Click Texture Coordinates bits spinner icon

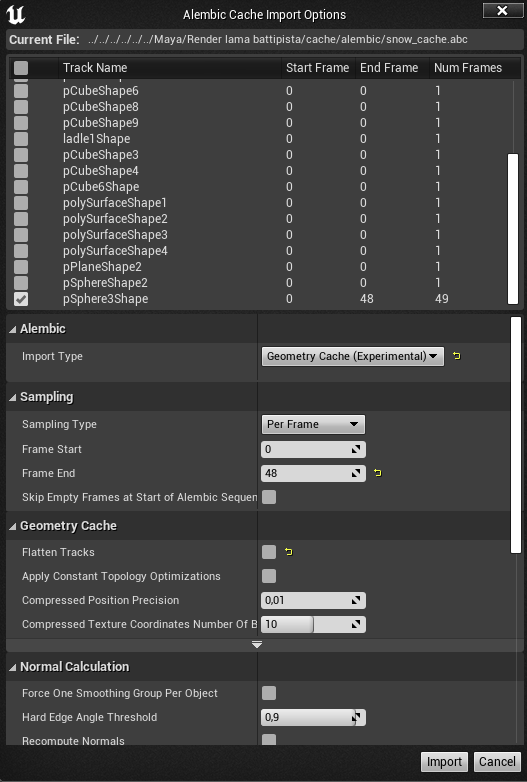coord(356,624)
